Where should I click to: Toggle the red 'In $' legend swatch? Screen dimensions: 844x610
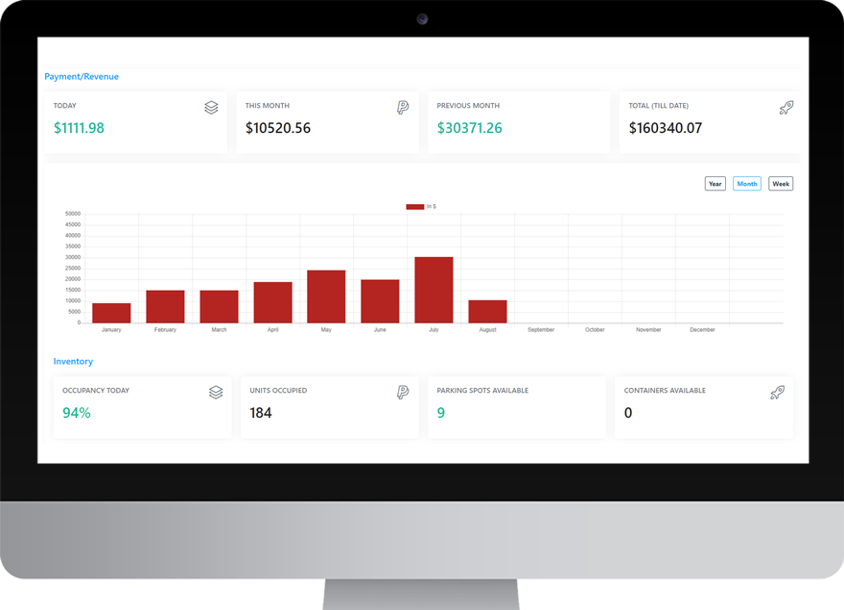tap(414, 207)
